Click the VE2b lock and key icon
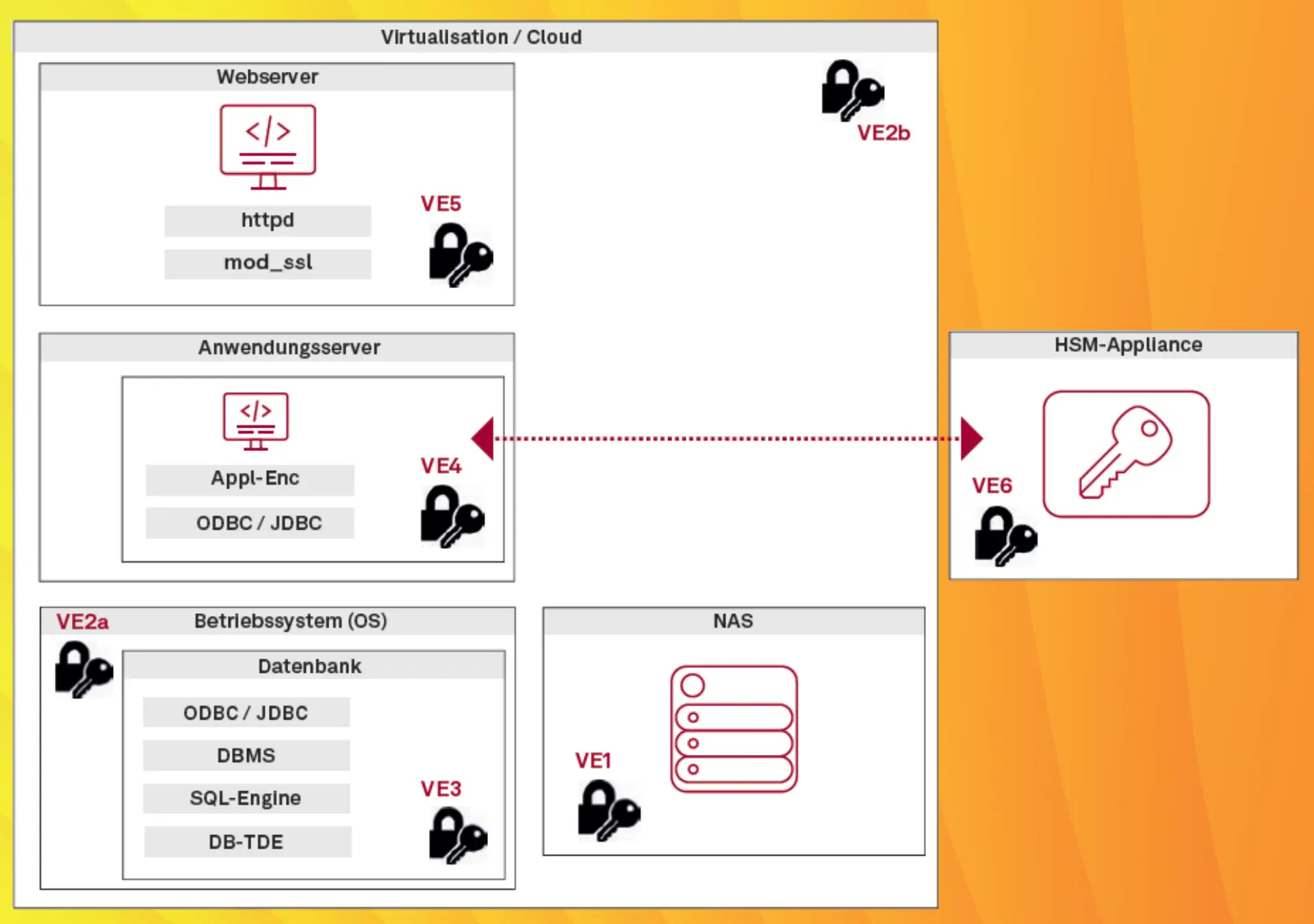This screenshot has width=1314, height=924. tap(851, 90)
